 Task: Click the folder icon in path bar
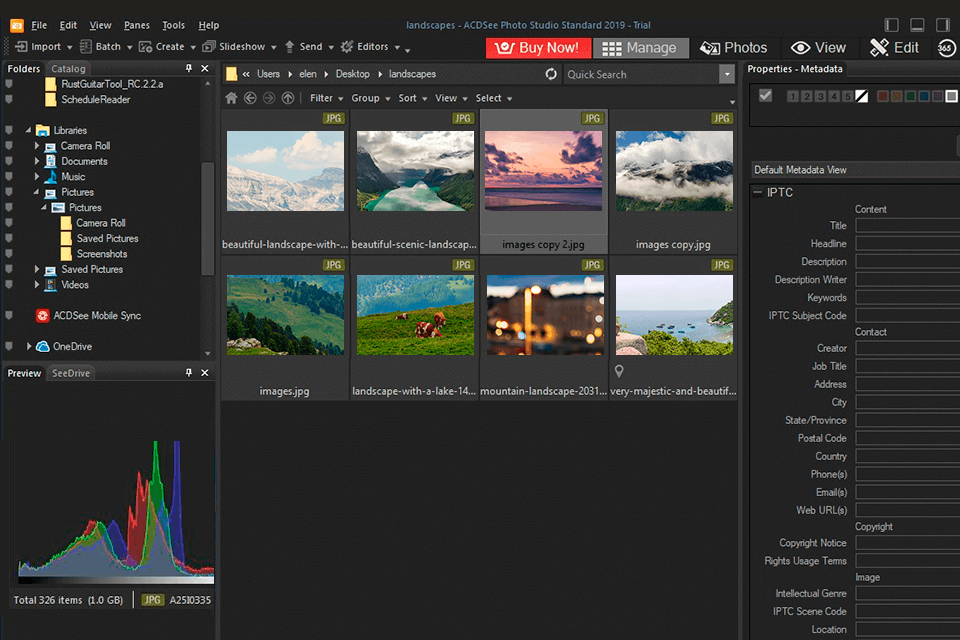(231, 74)
